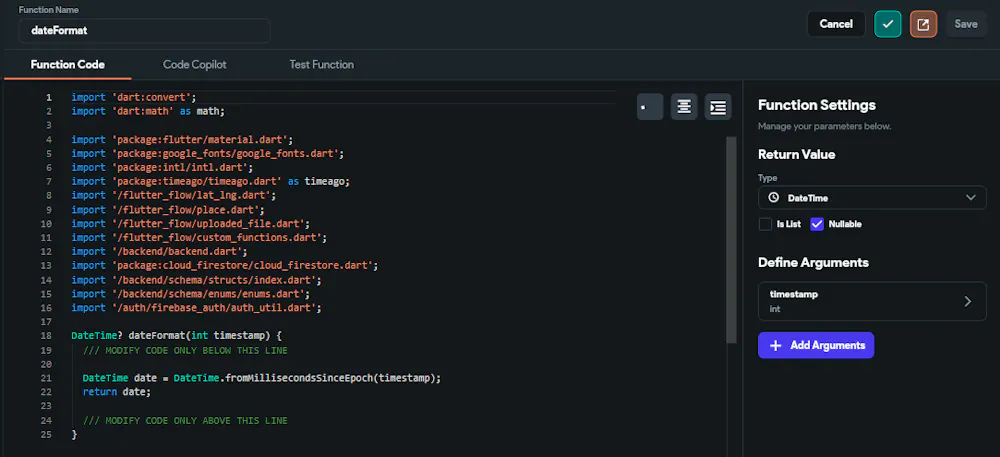Click the place.dart import line
Image resolution: width=1000 pixels, height=457 pixels.
tap(168, 210)
